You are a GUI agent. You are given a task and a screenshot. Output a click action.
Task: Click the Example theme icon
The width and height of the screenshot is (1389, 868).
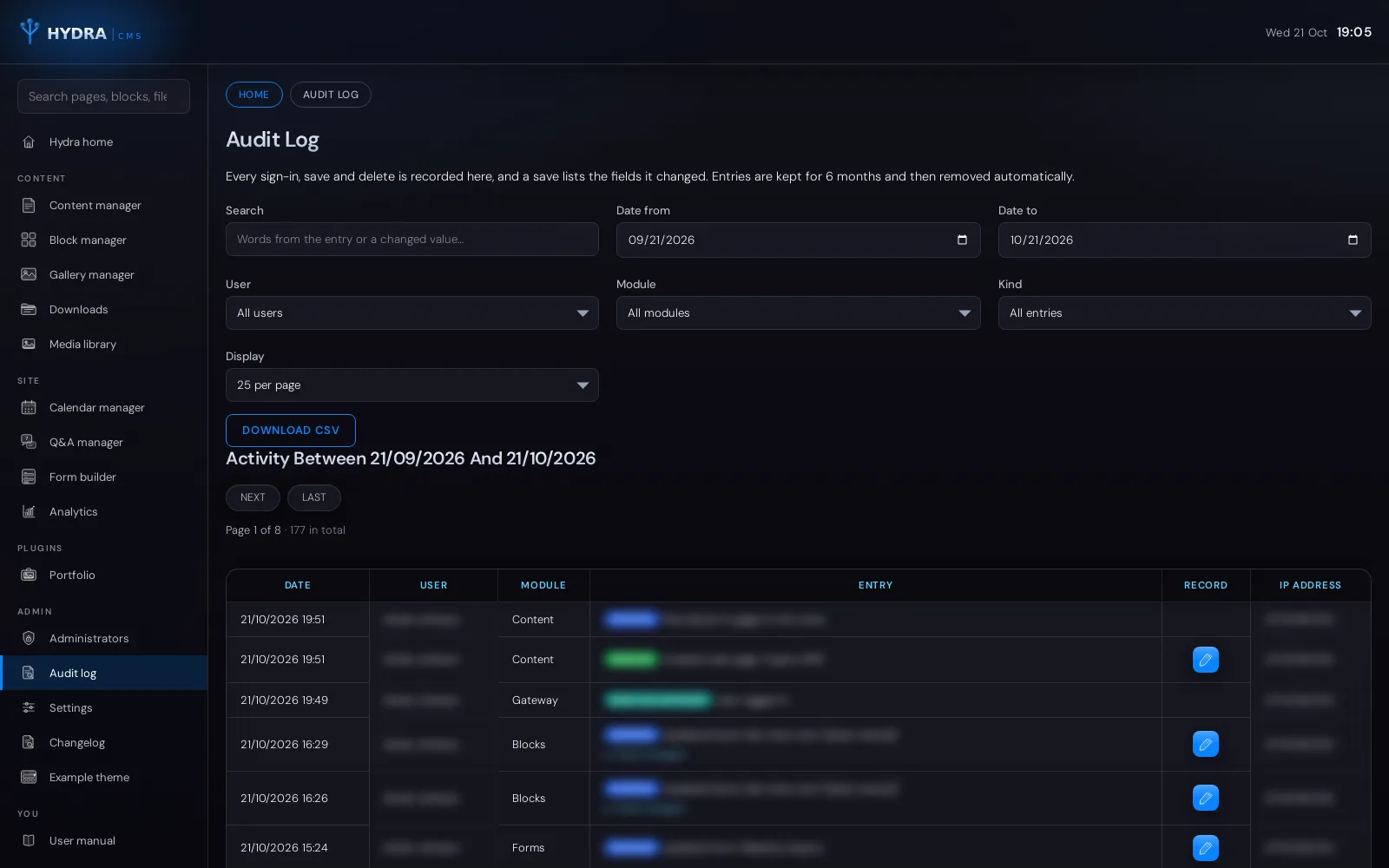coord(29,777)
